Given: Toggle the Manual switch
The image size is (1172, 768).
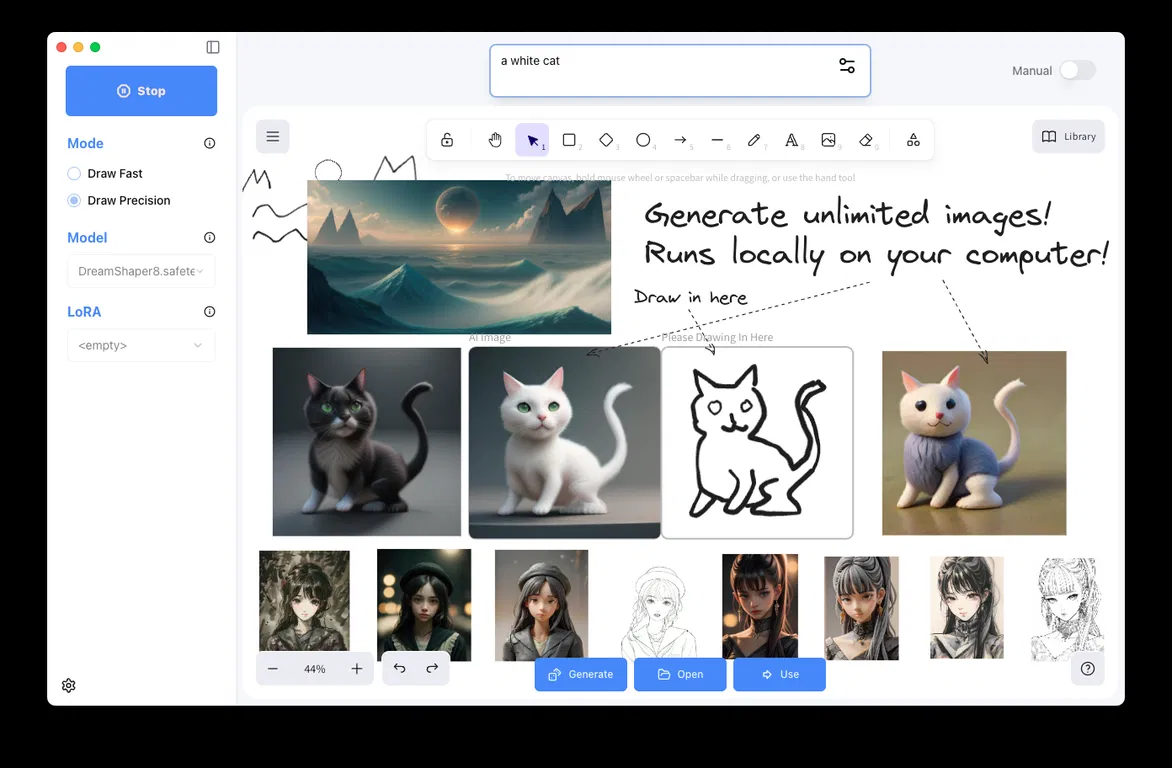Looking at the screenshot, I should point(1077,70).
